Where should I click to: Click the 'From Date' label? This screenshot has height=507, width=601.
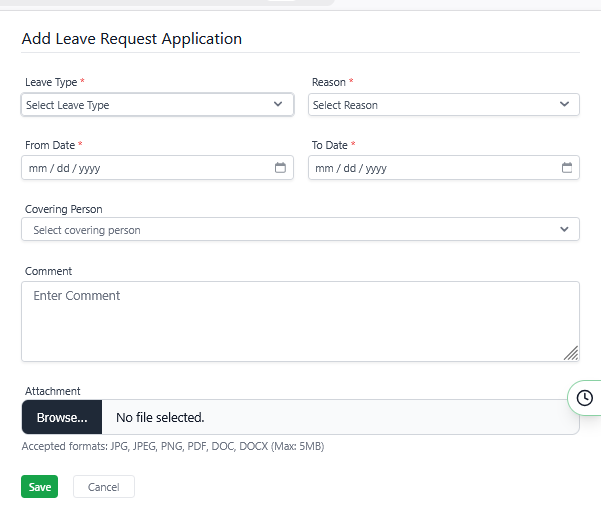point(50,145)
